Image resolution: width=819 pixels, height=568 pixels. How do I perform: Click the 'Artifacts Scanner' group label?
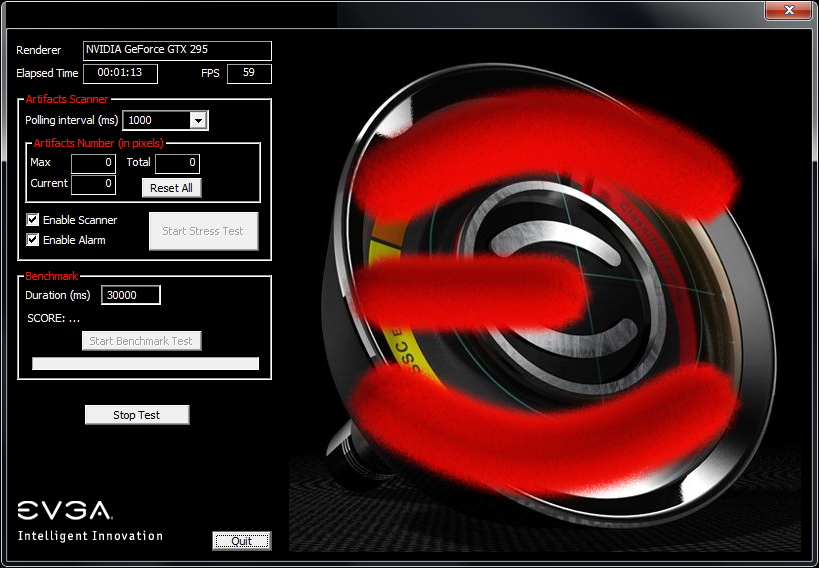pyautogui.click(x=67, y=99)
